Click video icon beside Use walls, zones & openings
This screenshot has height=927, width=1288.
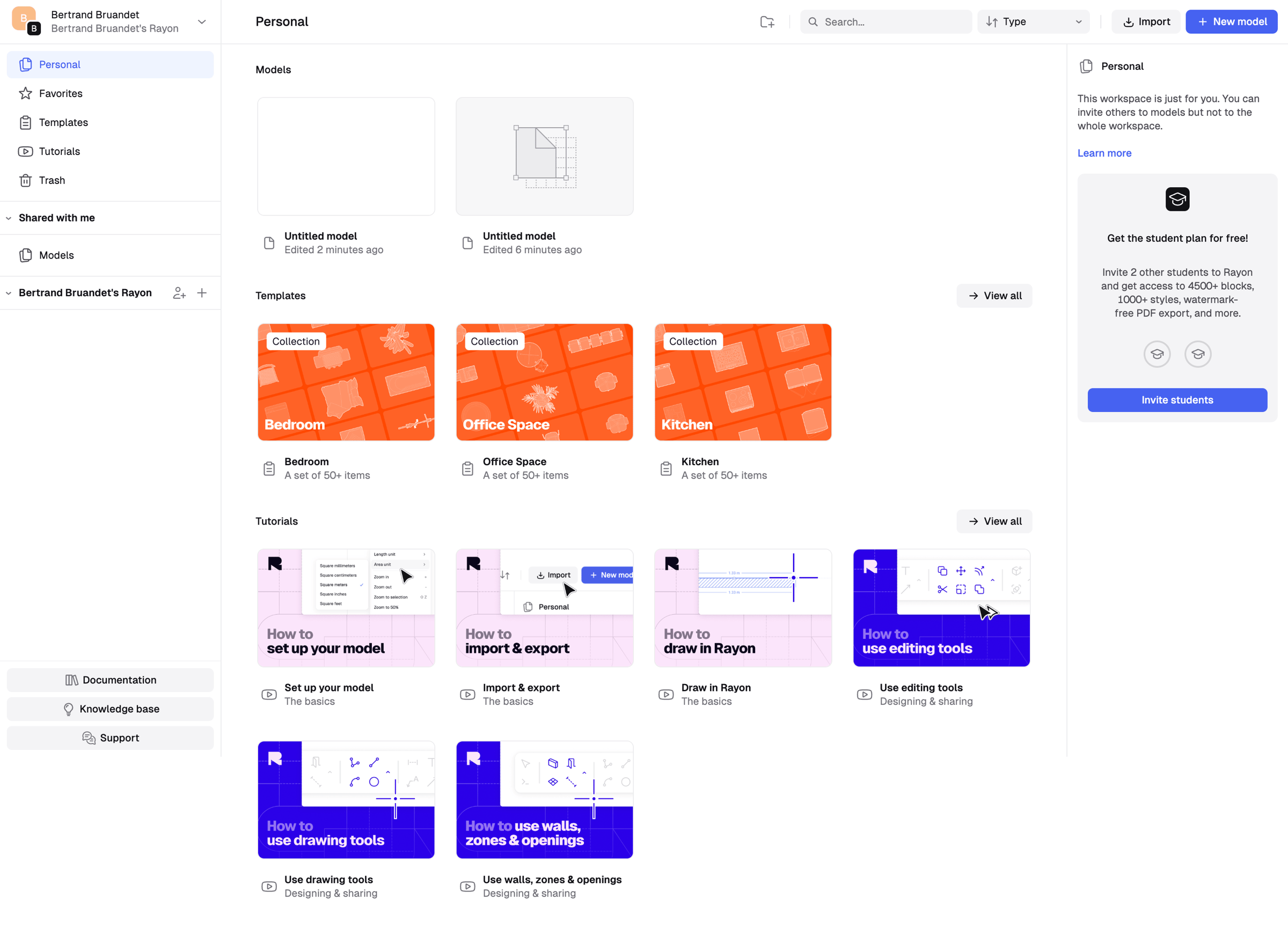click(467, 886)
